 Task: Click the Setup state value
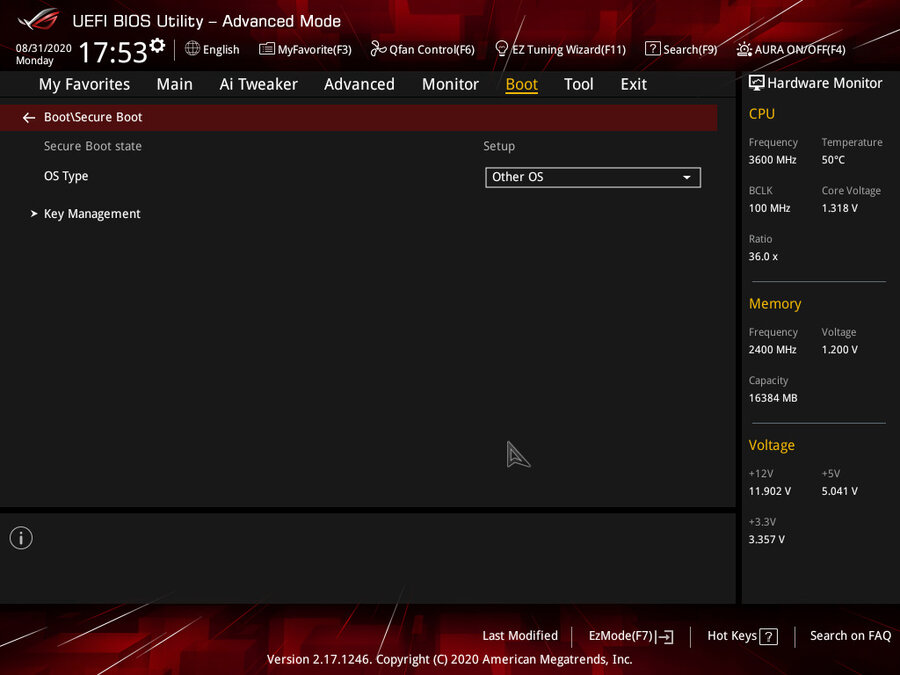click(499, 146)
